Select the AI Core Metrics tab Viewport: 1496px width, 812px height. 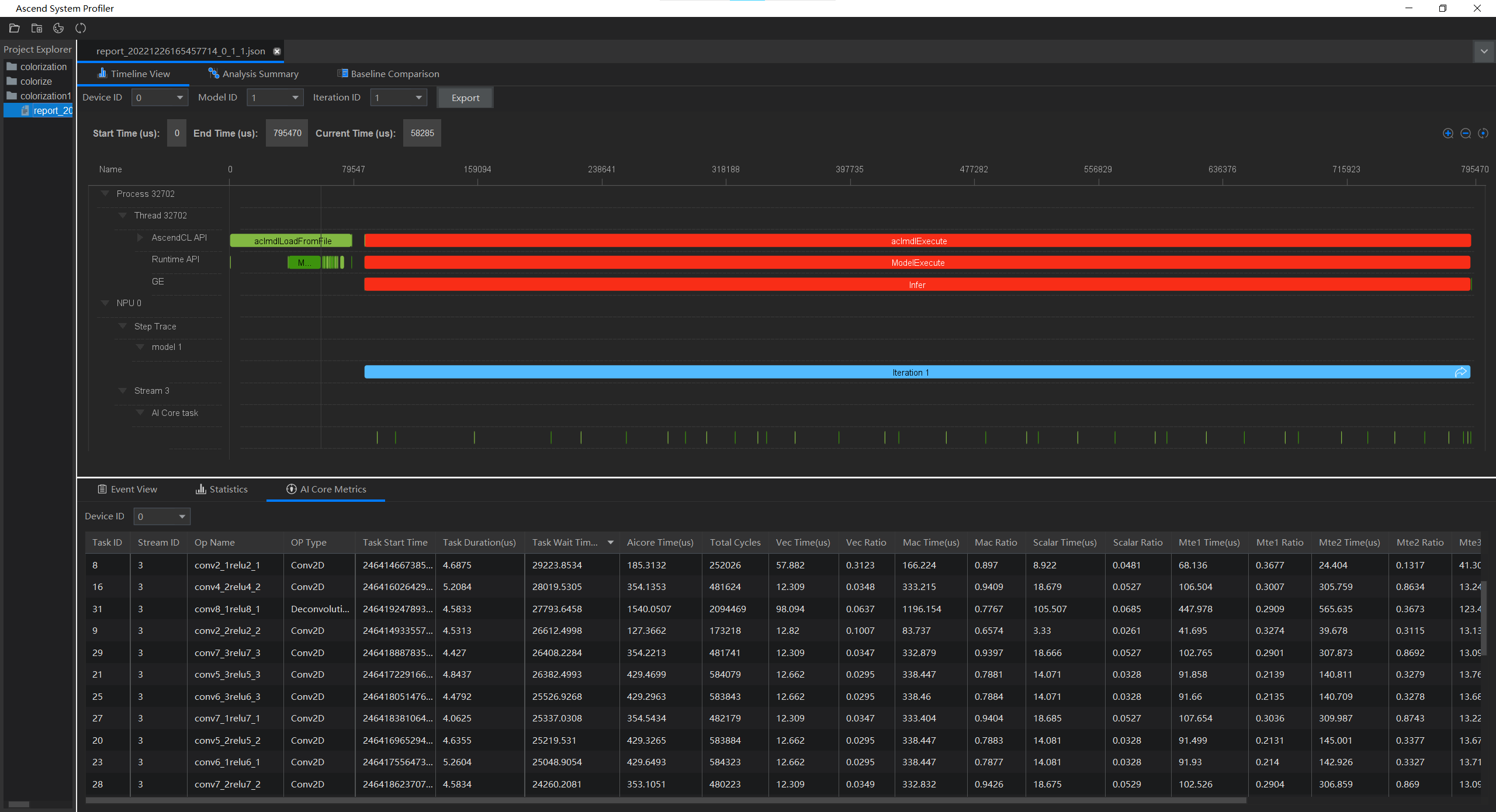pyautogui.click(x=326, y=490)
